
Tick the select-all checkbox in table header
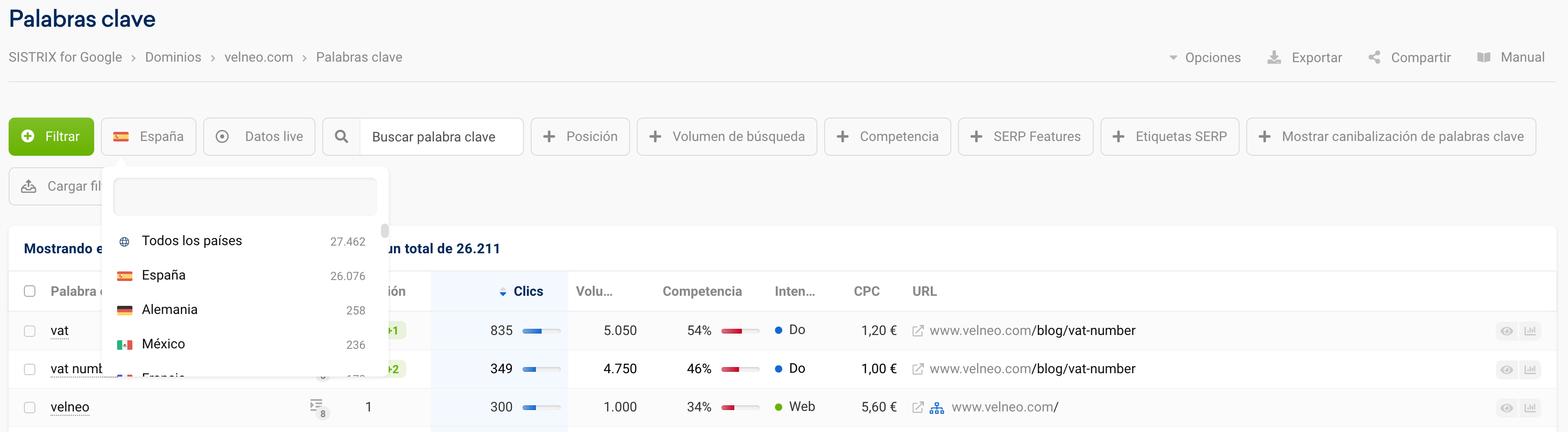(30, 291)
